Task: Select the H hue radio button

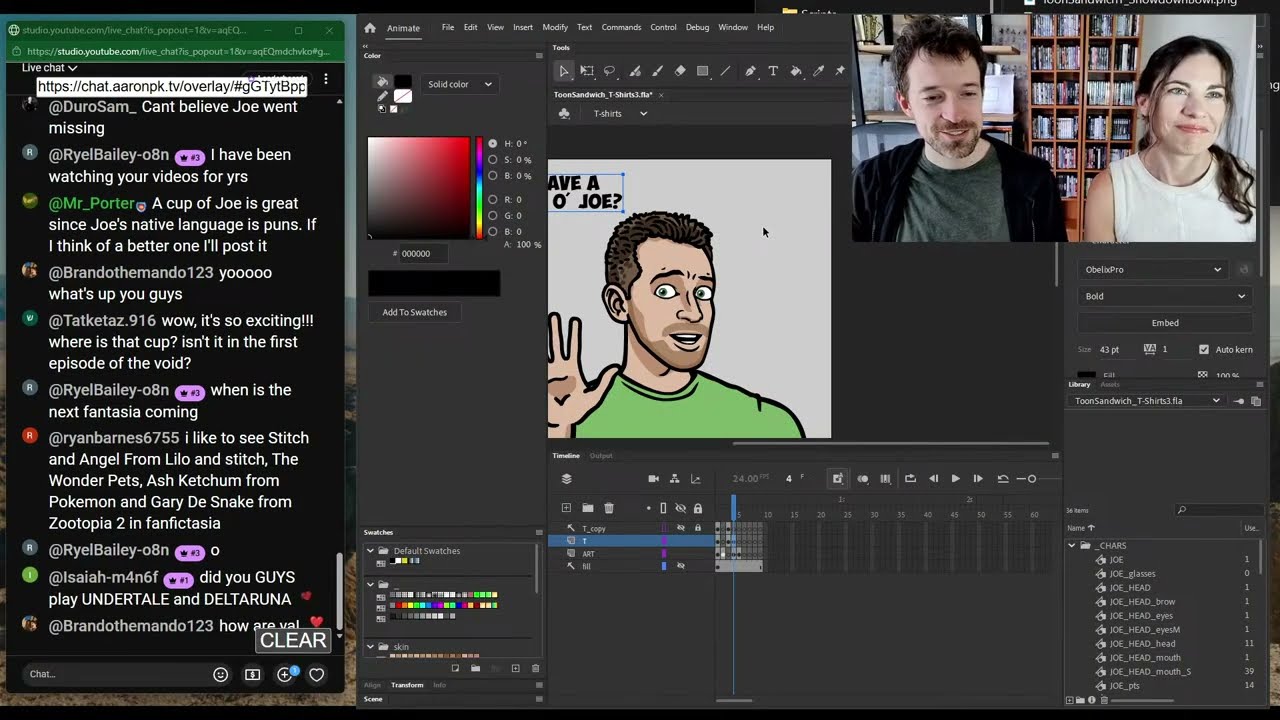Action: (x=492, y=144)
